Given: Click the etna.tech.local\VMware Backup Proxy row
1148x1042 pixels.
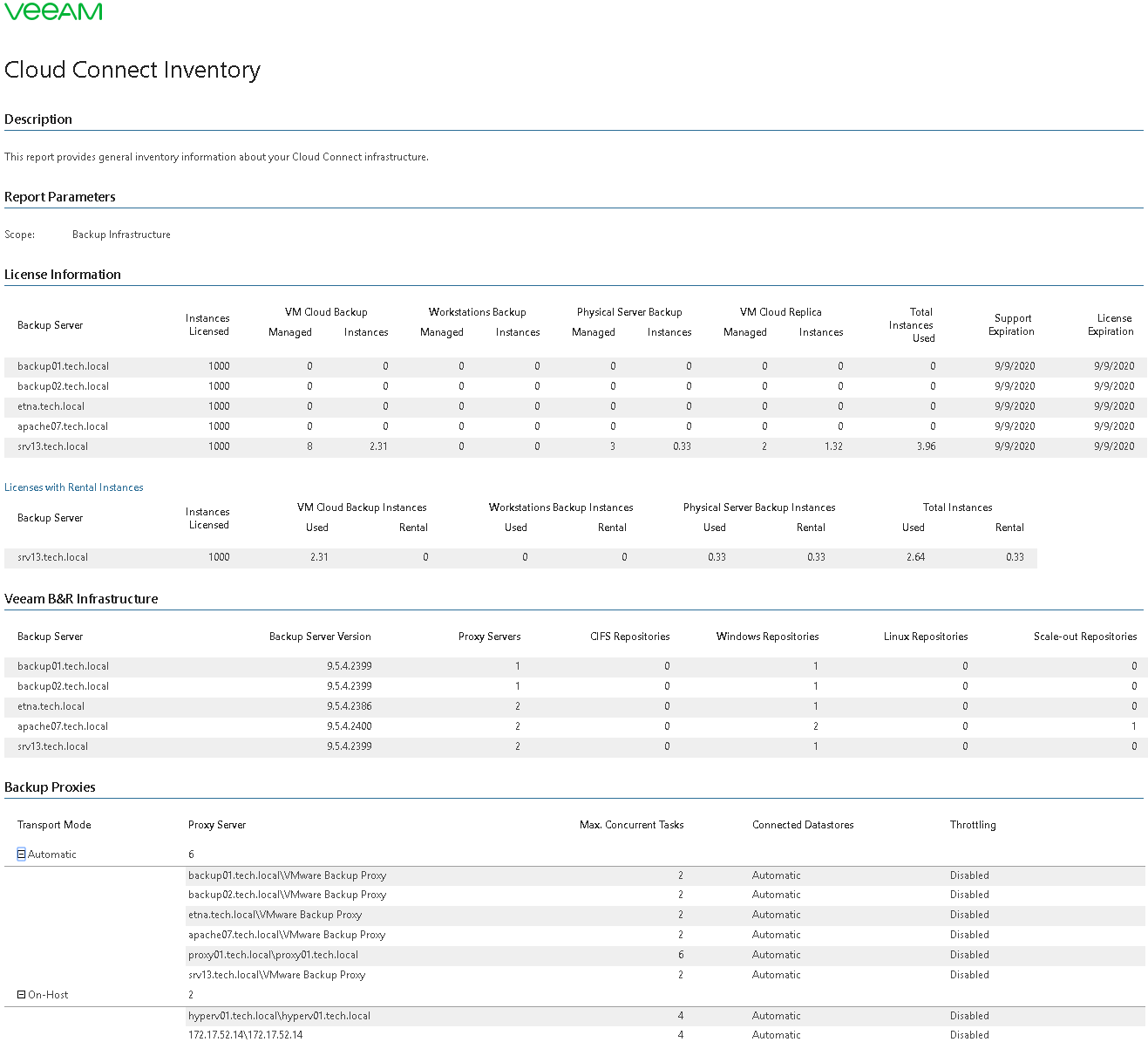Looking at the screenshot, I should tap(665, 915).
